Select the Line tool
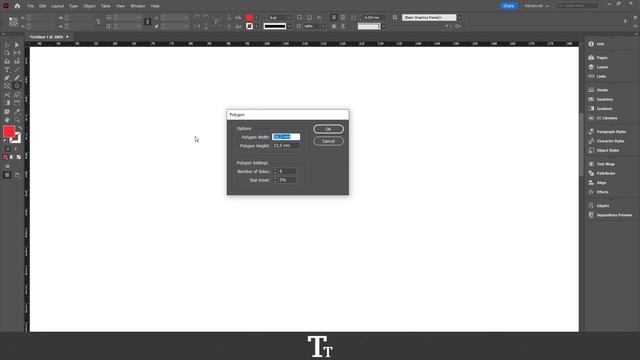Screen dimensions: 640x360 pyautogui.click(x=17, y=70)
